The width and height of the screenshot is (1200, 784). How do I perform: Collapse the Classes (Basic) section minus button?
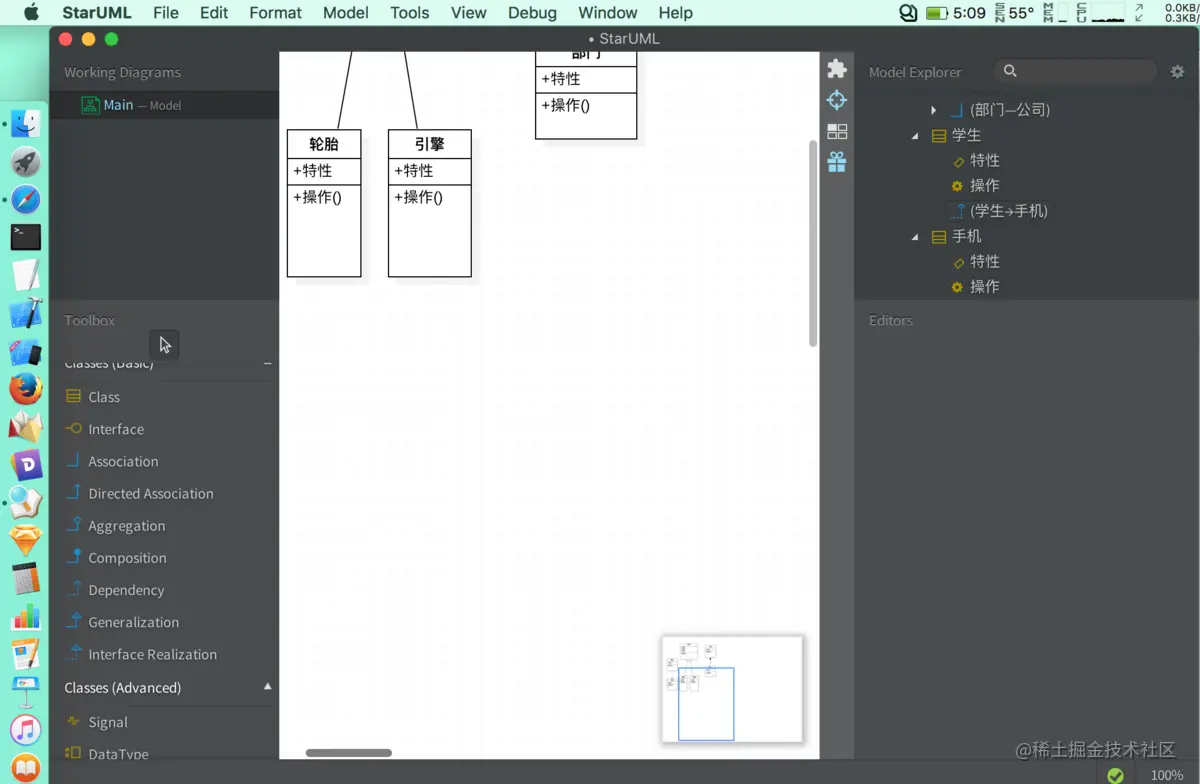(267, 364)
